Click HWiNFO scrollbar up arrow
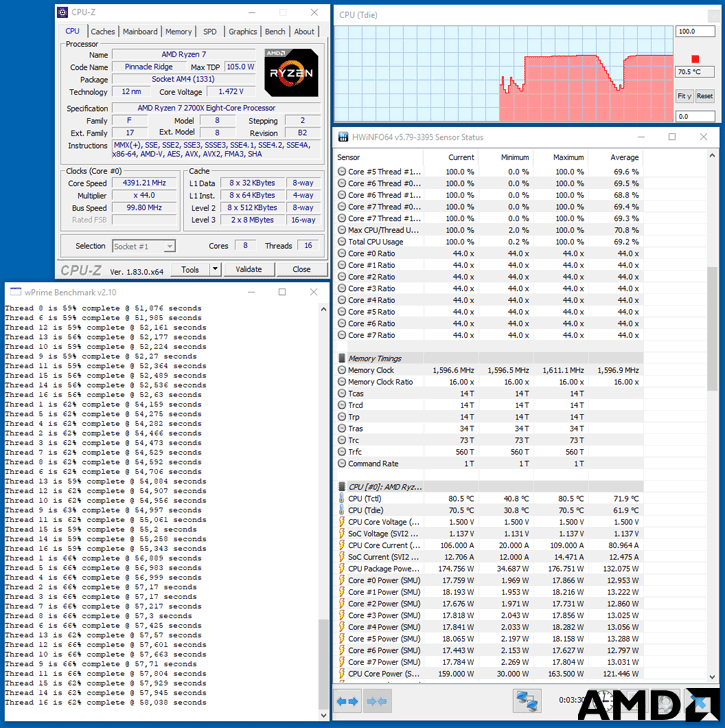This screenshot has height=728, width=725. (712, 156)
